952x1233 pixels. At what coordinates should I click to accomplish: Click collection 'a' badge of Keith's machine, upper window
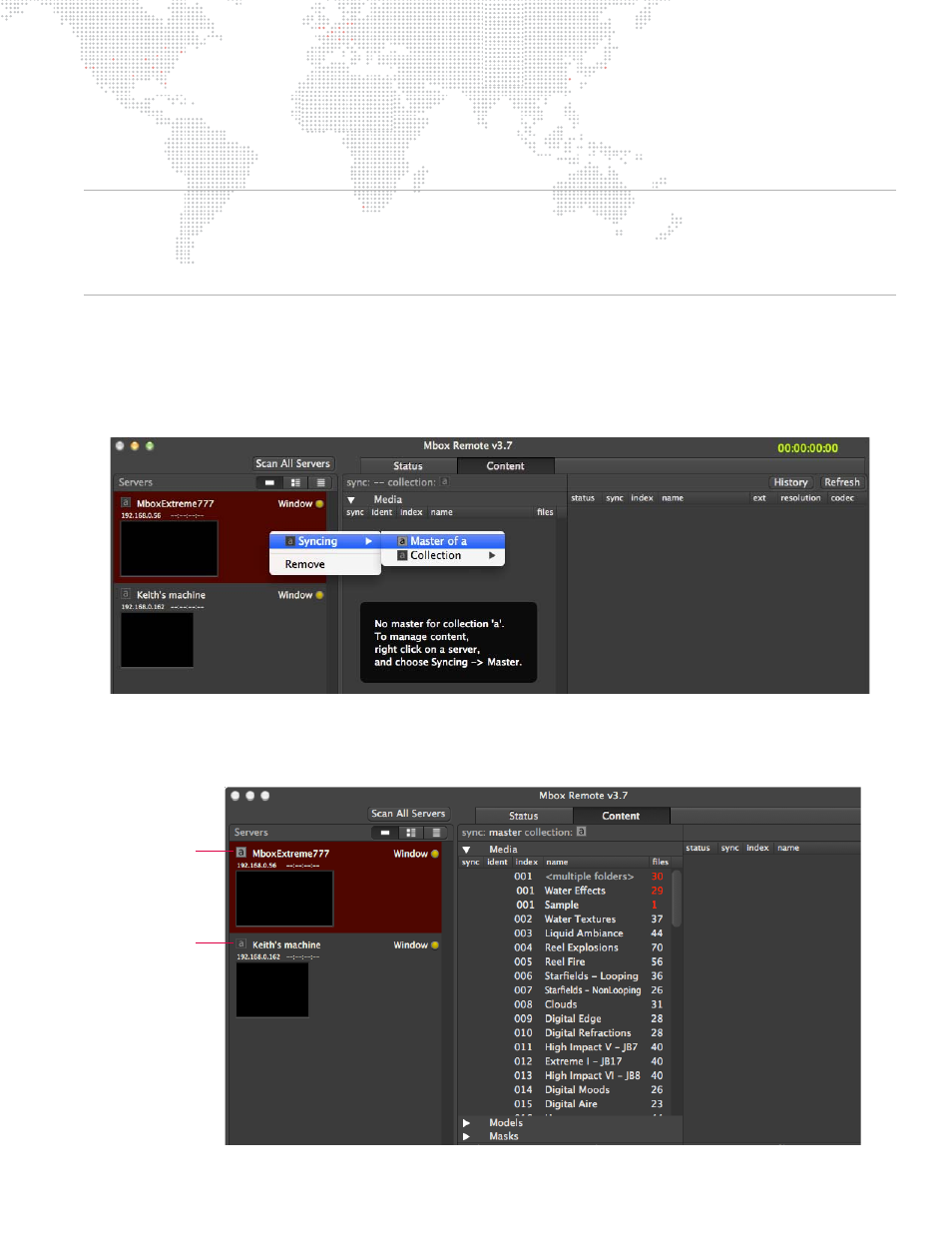(126, 594)
